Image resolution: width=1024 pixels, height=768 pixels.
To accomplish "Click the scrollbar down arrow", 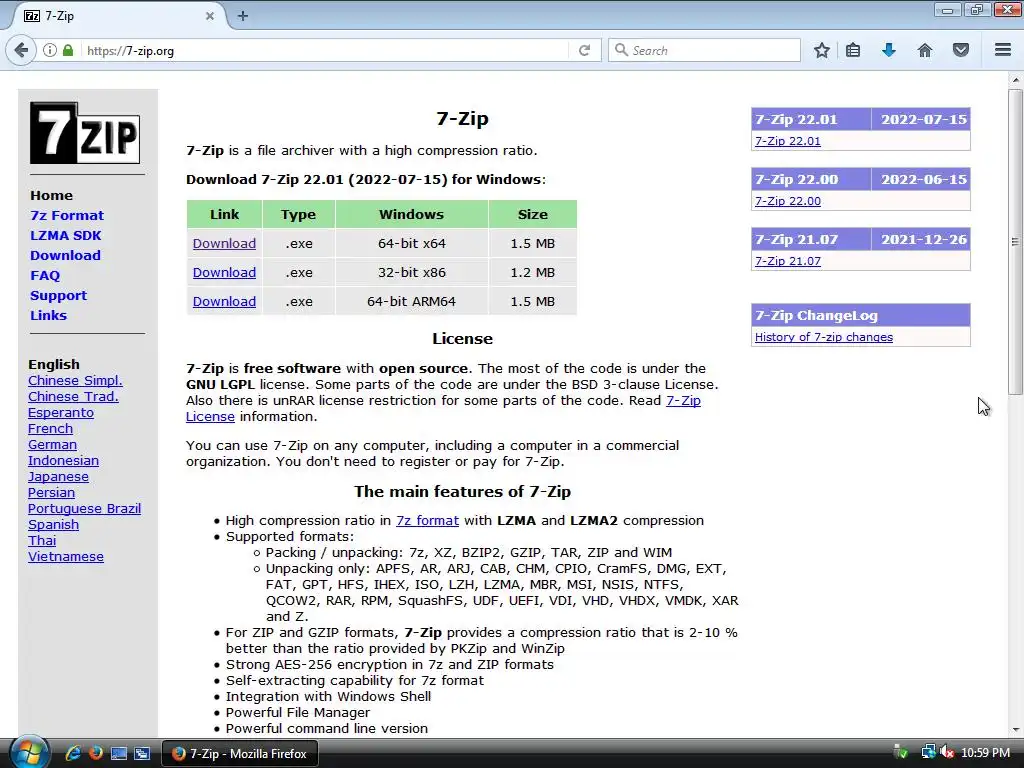I will pos(1015,729).
